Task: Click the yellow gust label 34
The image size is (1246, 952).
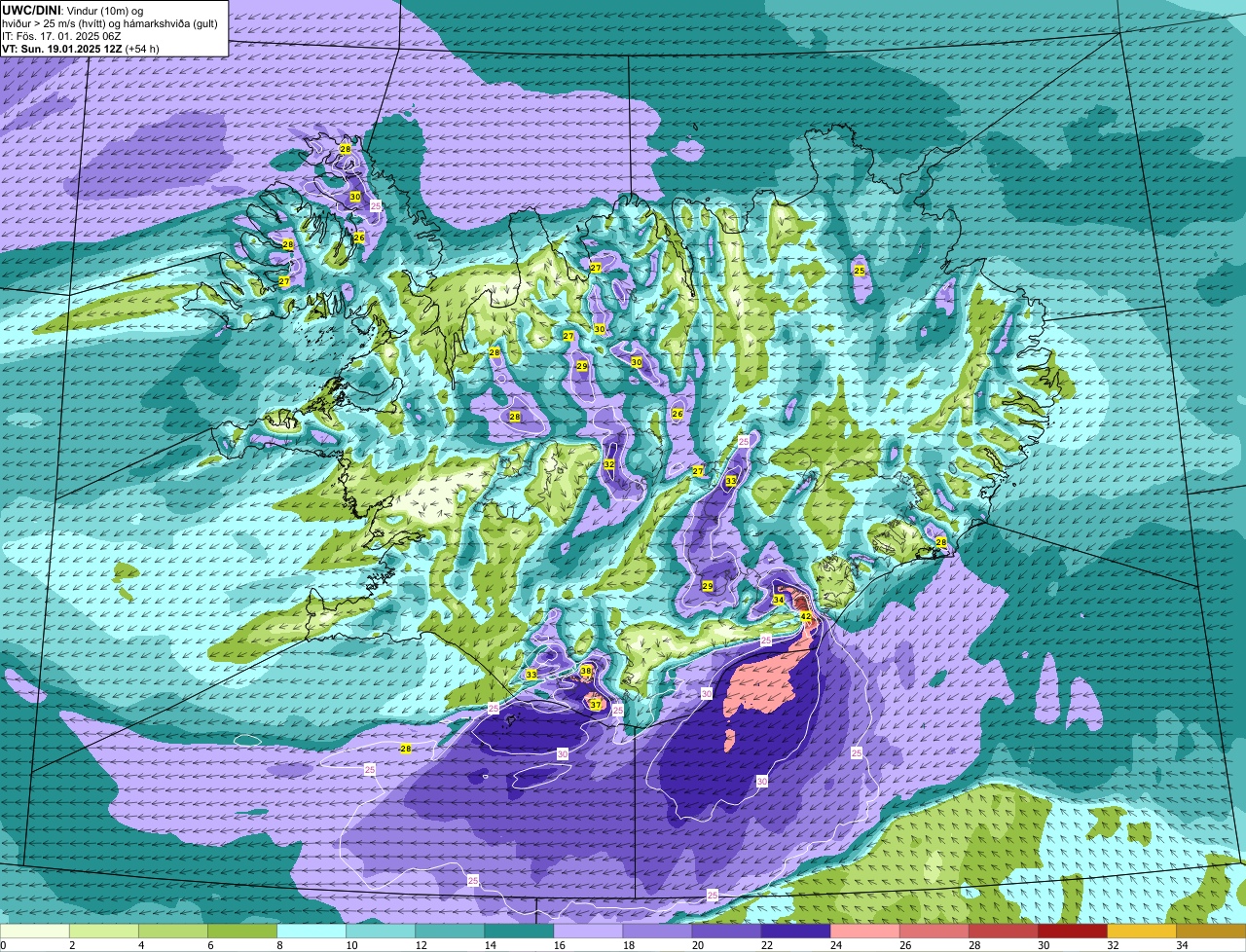Action: pyautogui.click(x=778, y=601)
